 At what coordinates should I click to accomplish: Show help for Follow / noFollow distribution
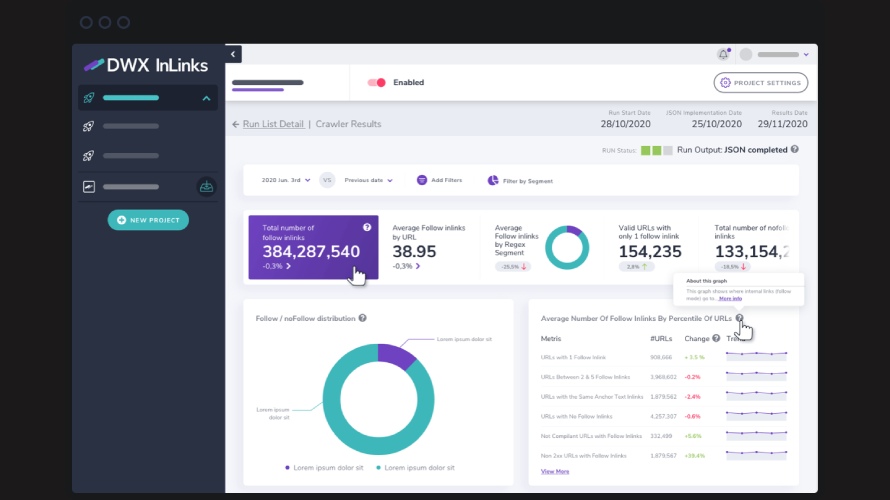coord(362,318)
